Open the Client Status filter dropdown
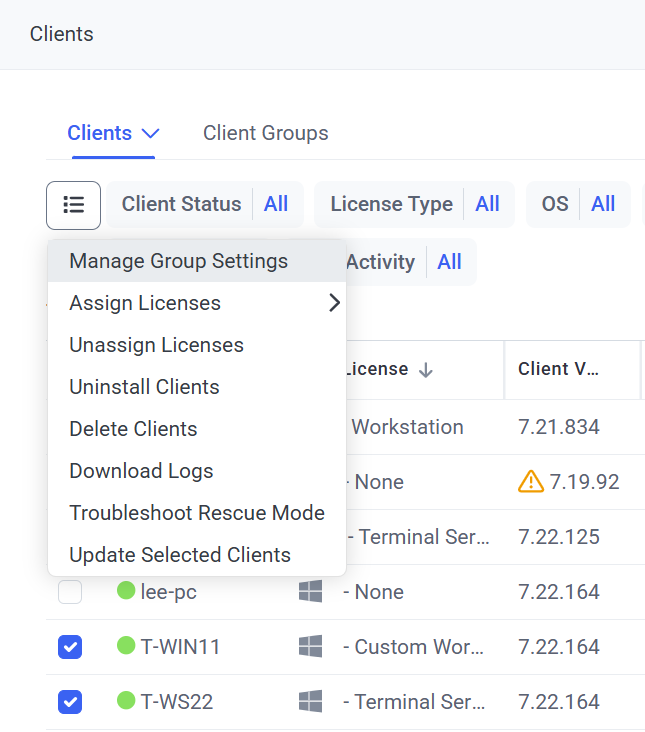Image resolution: width=645 pixels, height=732 pixels. (205, 204)
